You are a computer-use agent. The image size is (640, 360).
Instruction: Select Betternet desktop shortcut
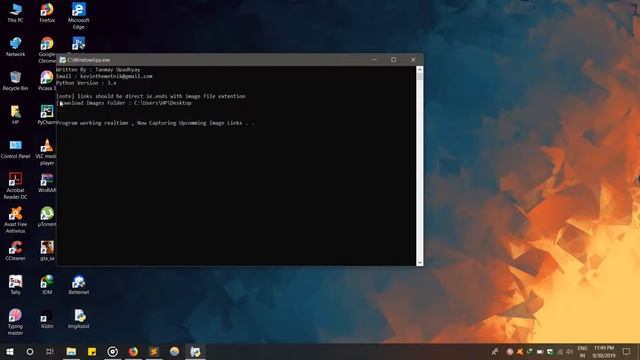coord(78,285)
